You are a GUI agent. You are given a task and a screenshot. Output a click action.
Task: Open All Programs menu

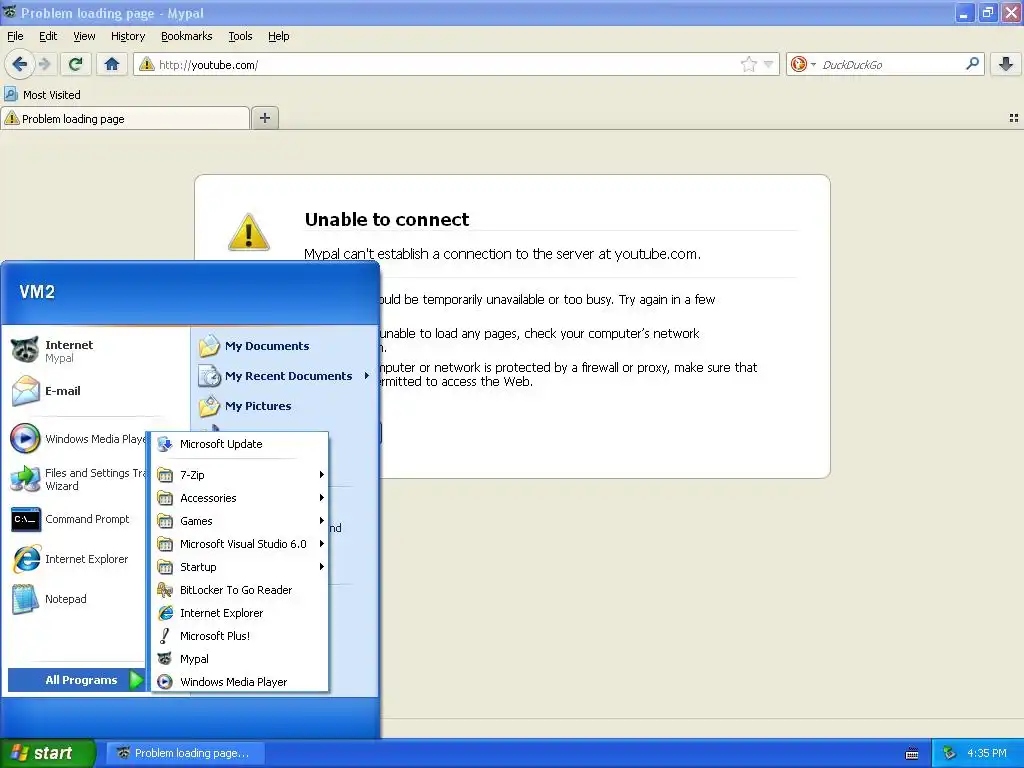77,680
